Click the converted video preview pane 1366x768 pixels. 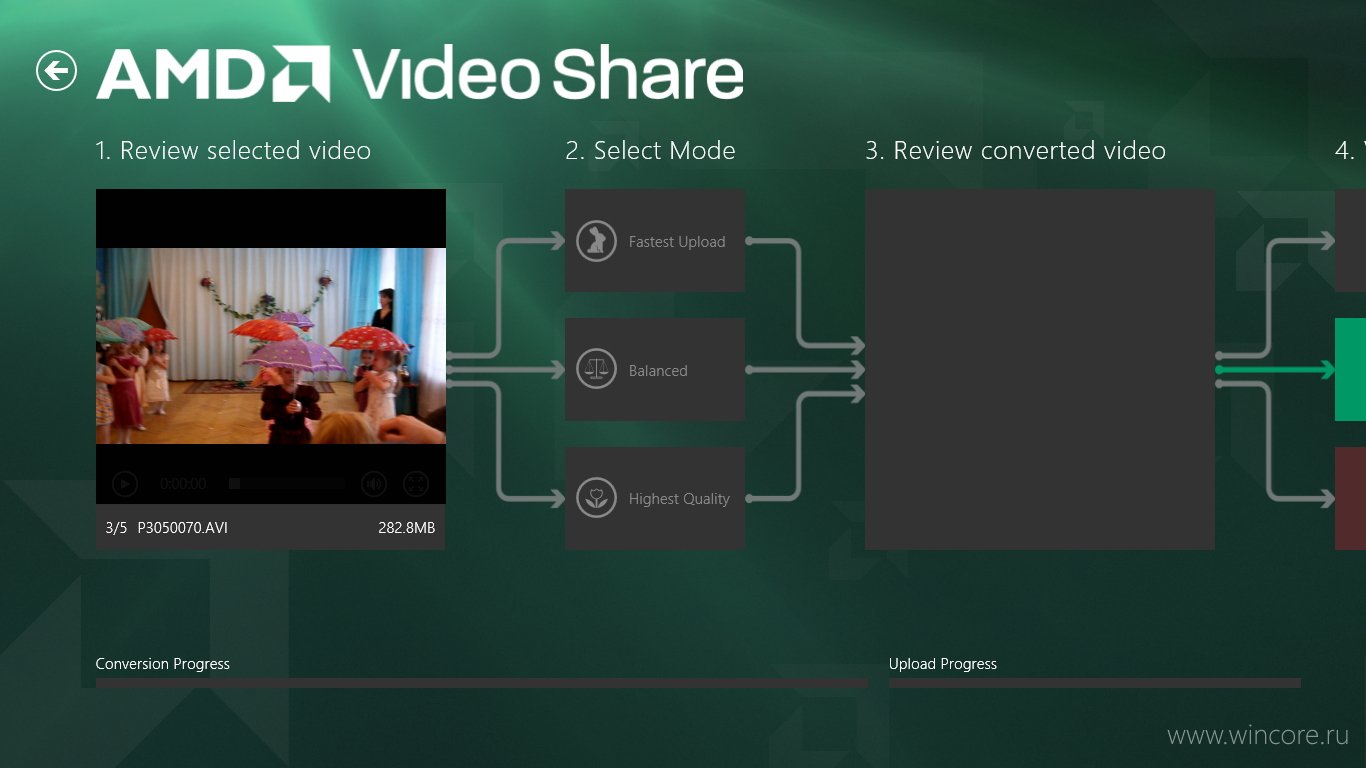click(1040, 369)
